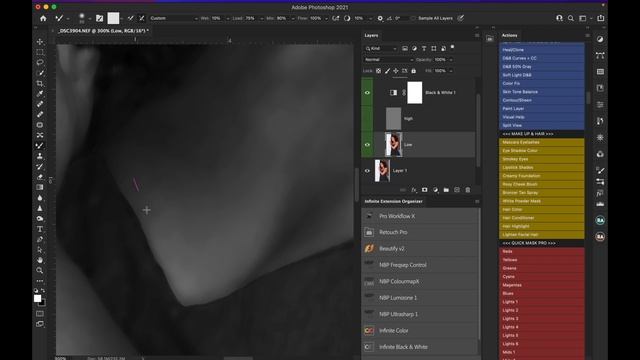The image size is (640, 360).
Task: Select the _DSC3904.NEF document tab
Action: coord(103,31)
